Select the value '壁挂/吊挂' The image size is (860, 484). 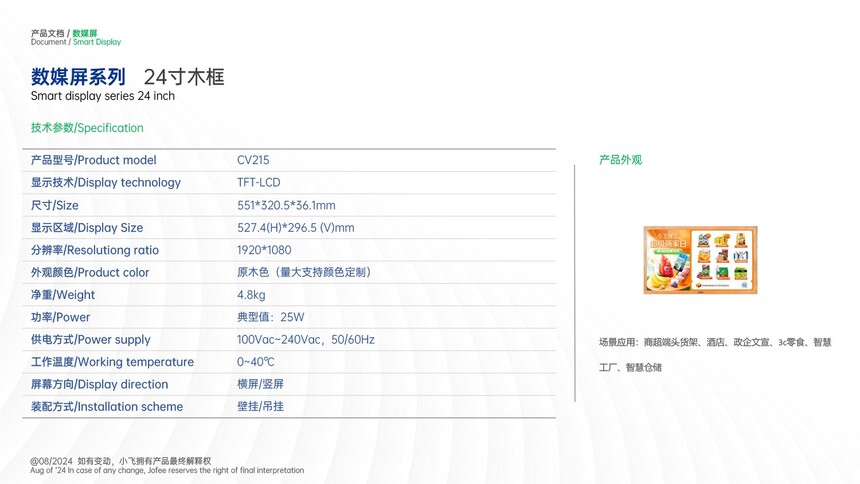(x=261, y=407)
